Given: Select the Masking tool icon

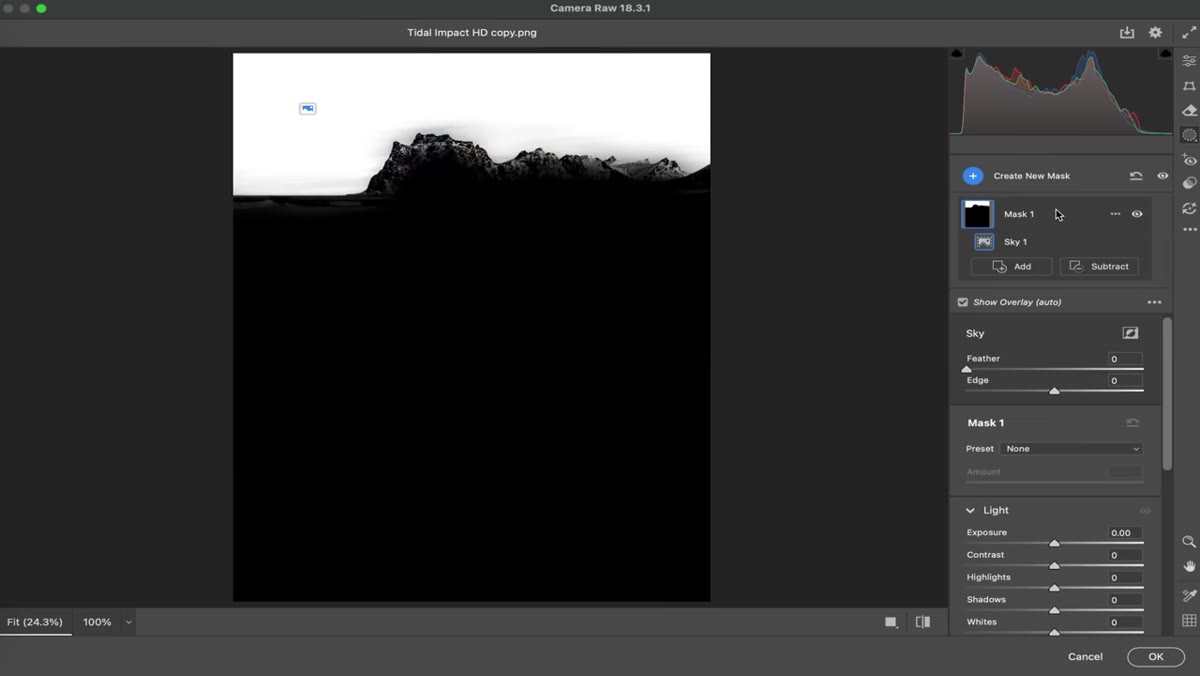Looking at the screenshot, I should pyautogui.click(x=1189, y=135).
